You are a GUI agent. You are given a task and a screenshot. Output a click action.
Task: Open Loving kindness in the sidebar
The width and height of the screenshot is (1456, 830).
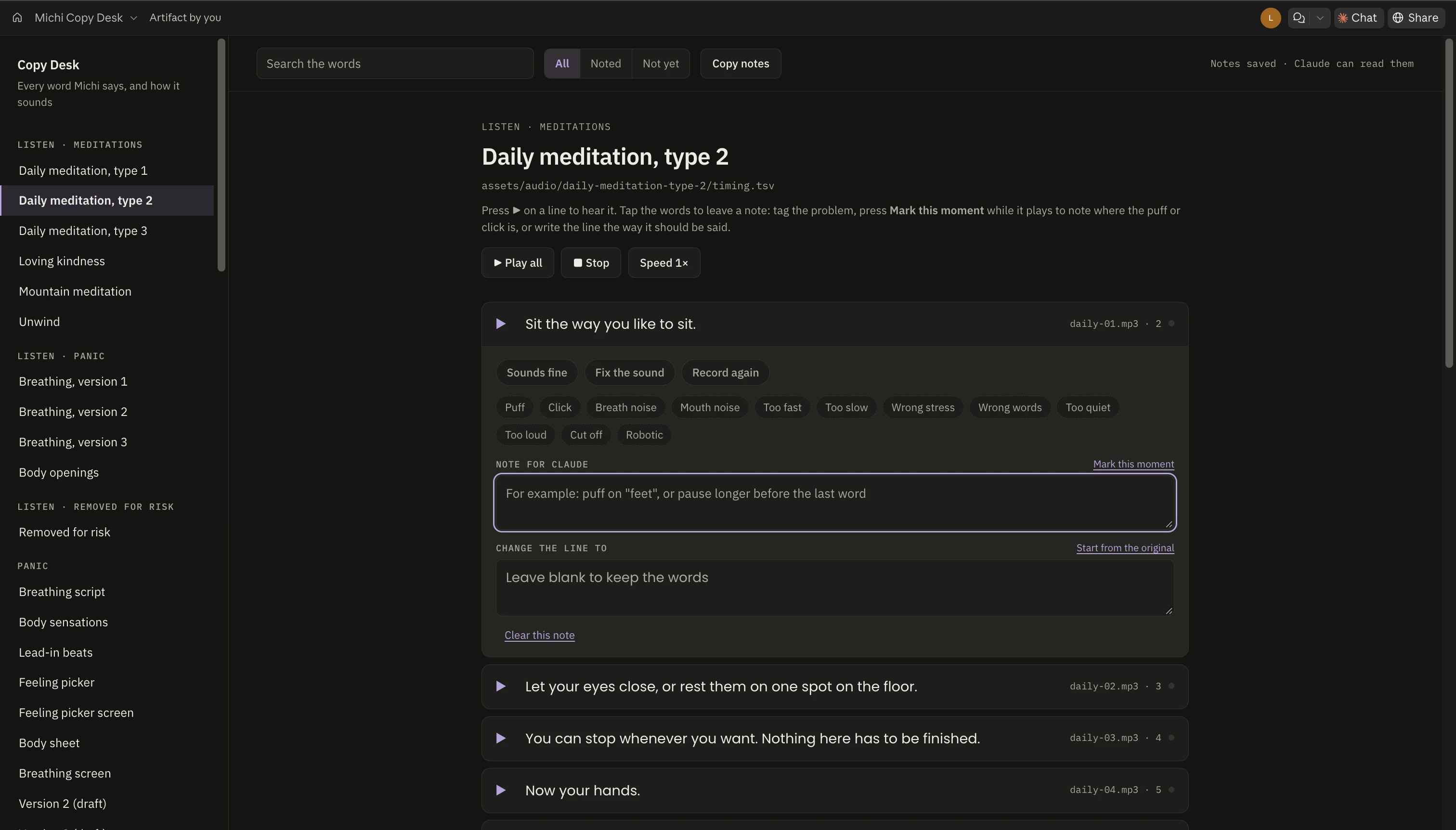click(x=107, y=261)
